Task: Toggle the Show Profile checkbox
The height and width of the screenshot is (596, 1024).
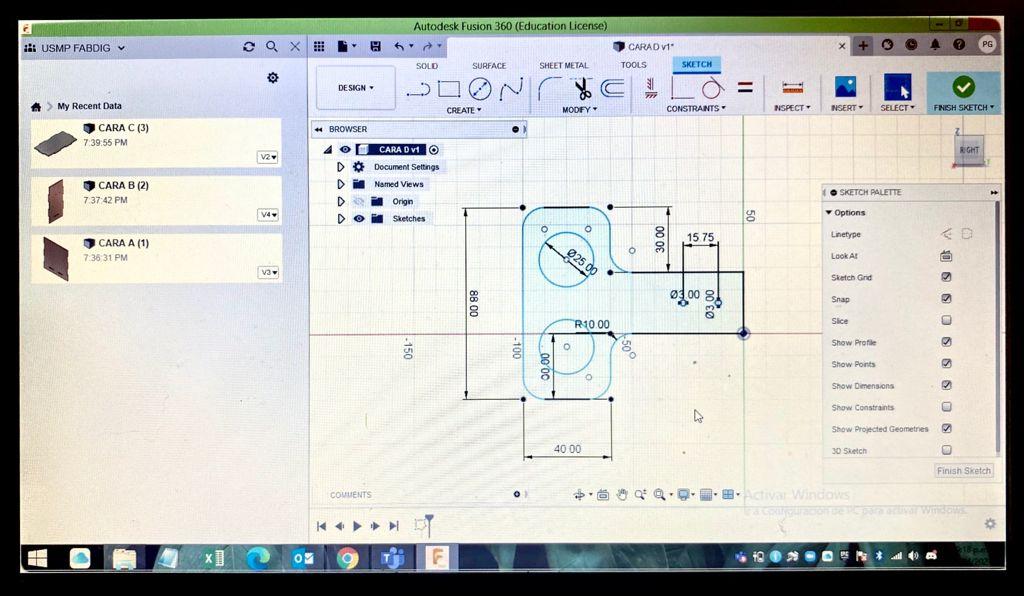Action: tap(946, 341)
